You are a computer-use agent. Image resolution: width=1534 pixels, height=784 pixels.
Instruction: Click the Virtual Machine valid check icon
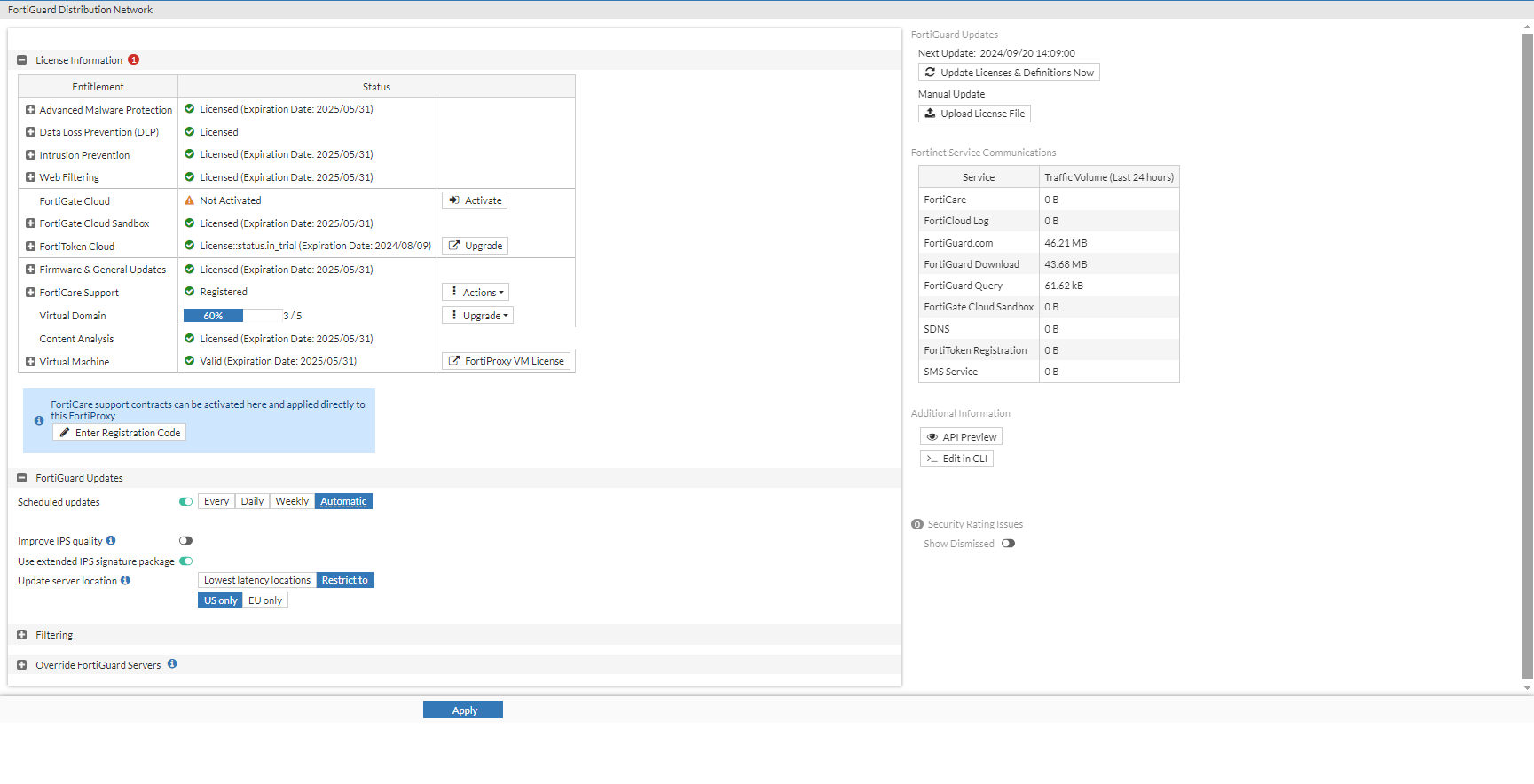pyautogui.click(x=189, y=361)
